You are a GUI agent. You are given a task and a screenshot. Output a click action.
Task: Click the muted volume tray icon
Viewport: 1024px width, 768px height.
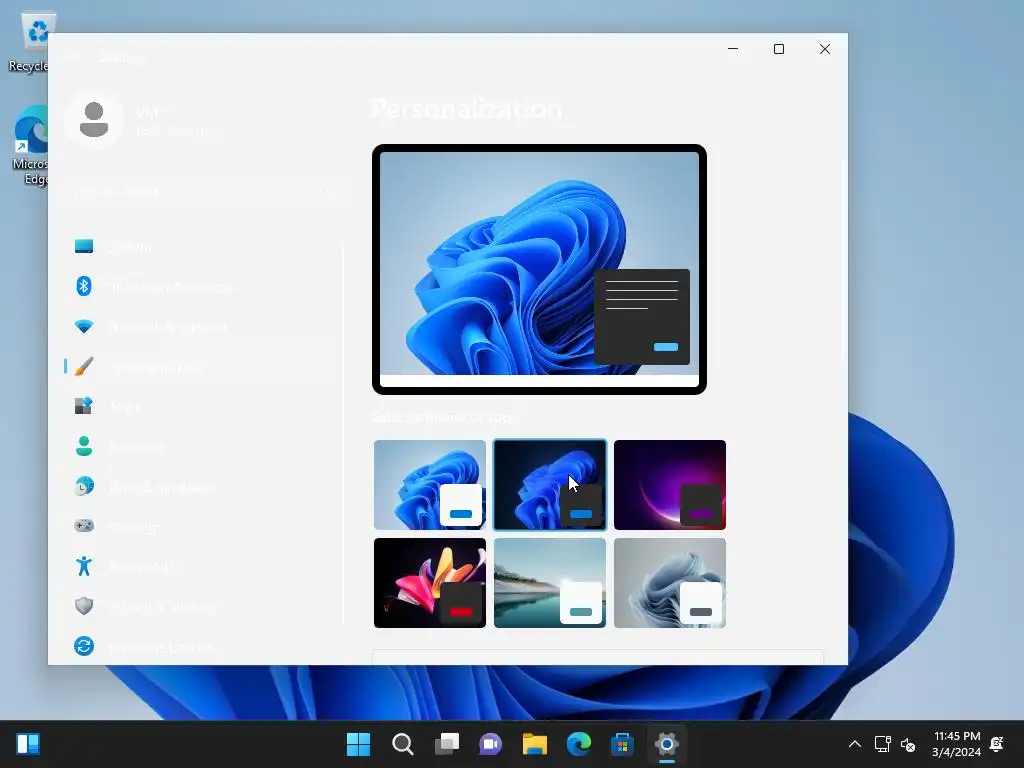tap(908, 744)
